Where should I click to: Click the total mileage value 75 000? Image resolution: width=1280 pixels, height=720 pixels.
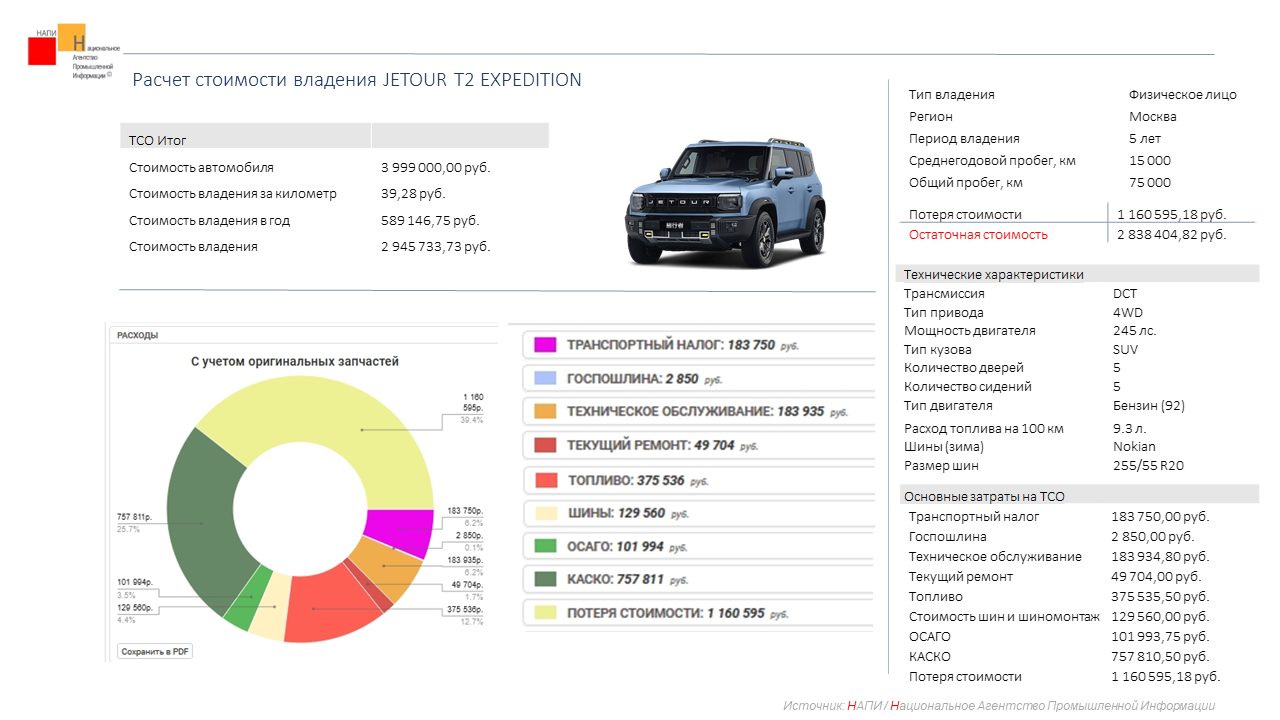pyautogui.click(x=1150, y=183)
